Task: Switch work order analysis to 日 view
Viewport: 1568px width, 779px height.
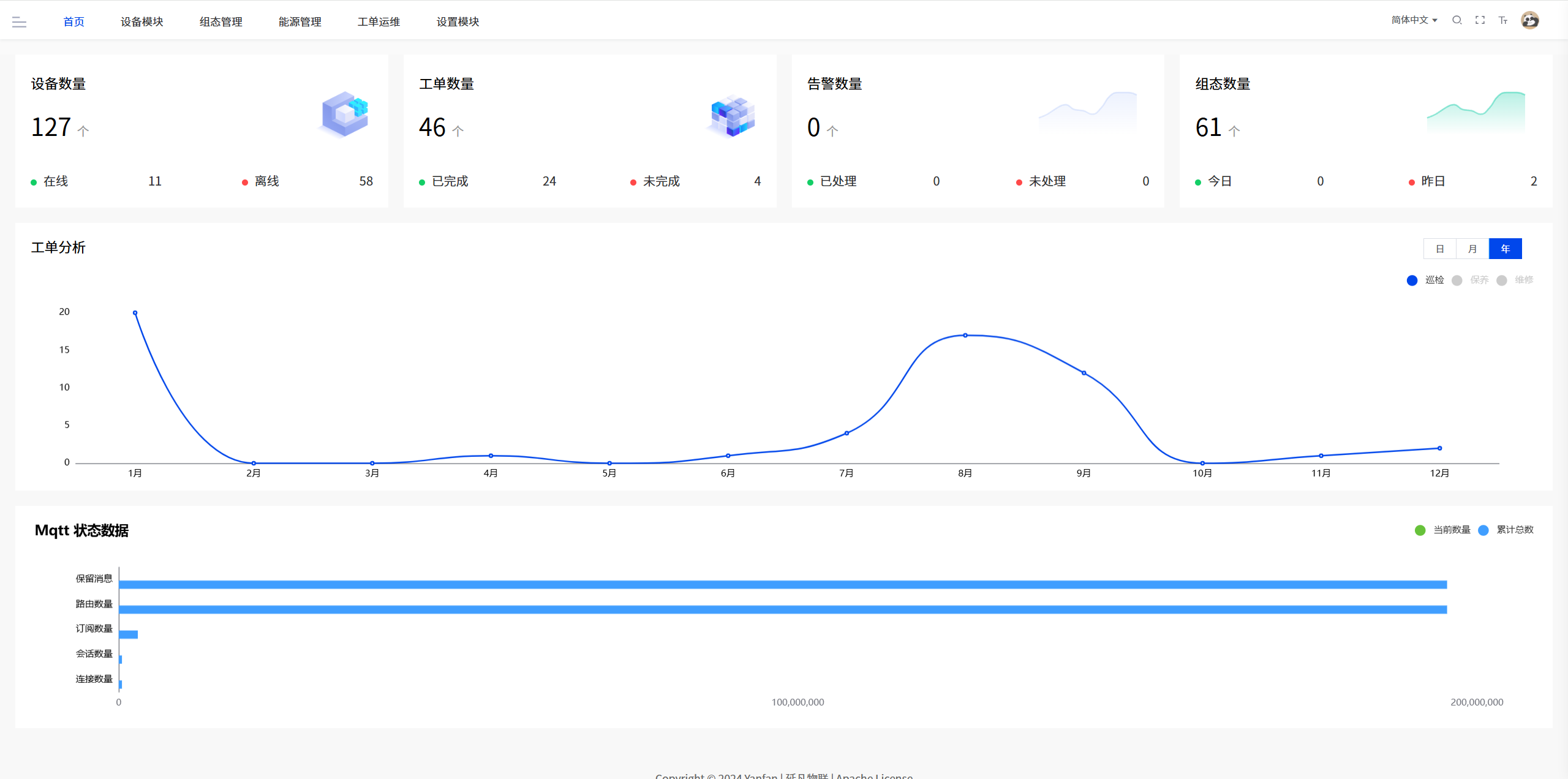Action: pyautogui.click(x=1439, y=249)
